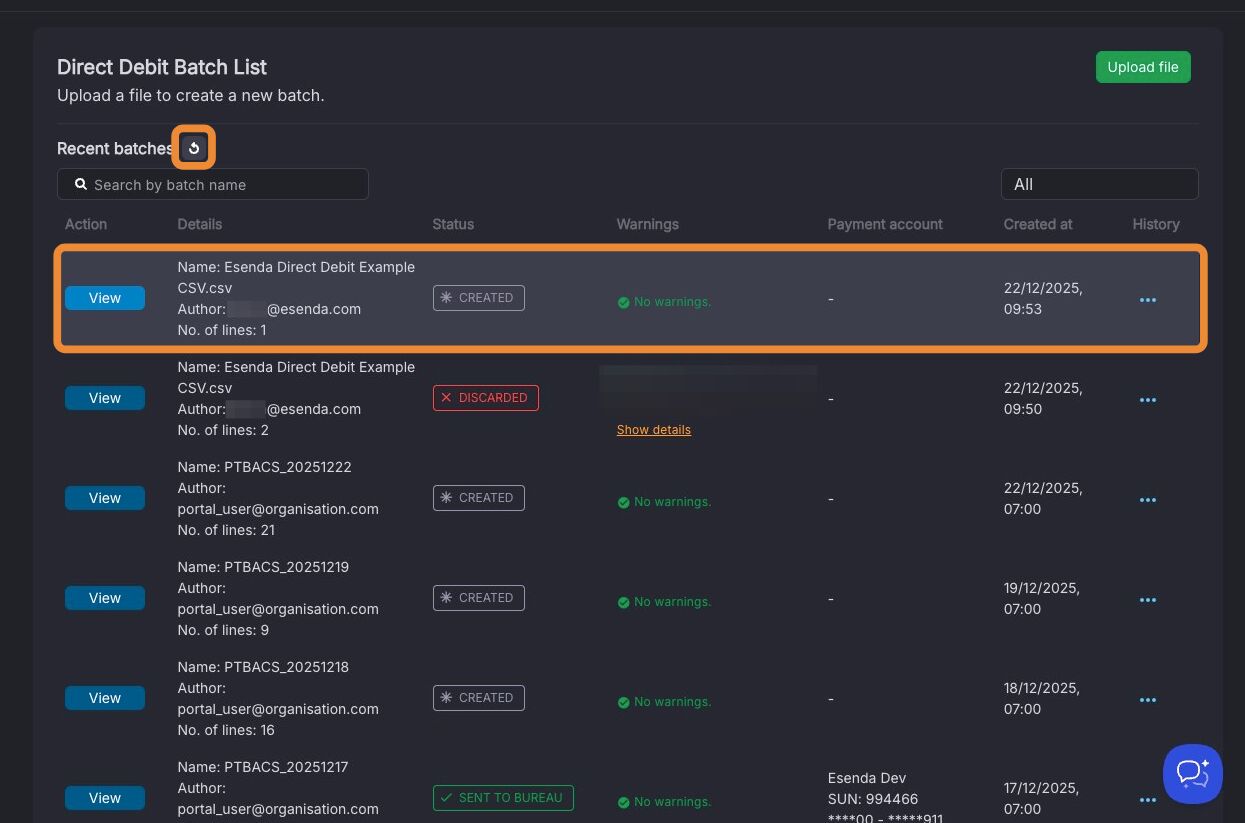Open the All status filter dropdown

pos(1100,184)
